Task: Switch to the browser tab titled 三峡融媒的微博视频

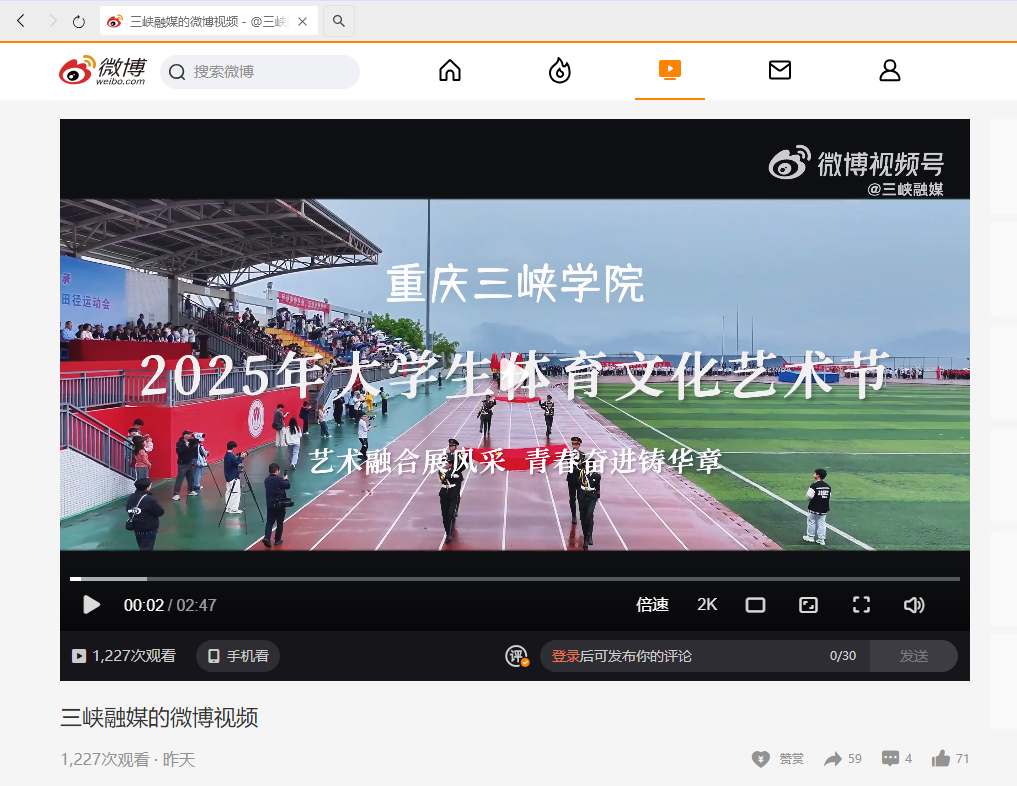Action: pyautogui.click(x=200, y=21)
